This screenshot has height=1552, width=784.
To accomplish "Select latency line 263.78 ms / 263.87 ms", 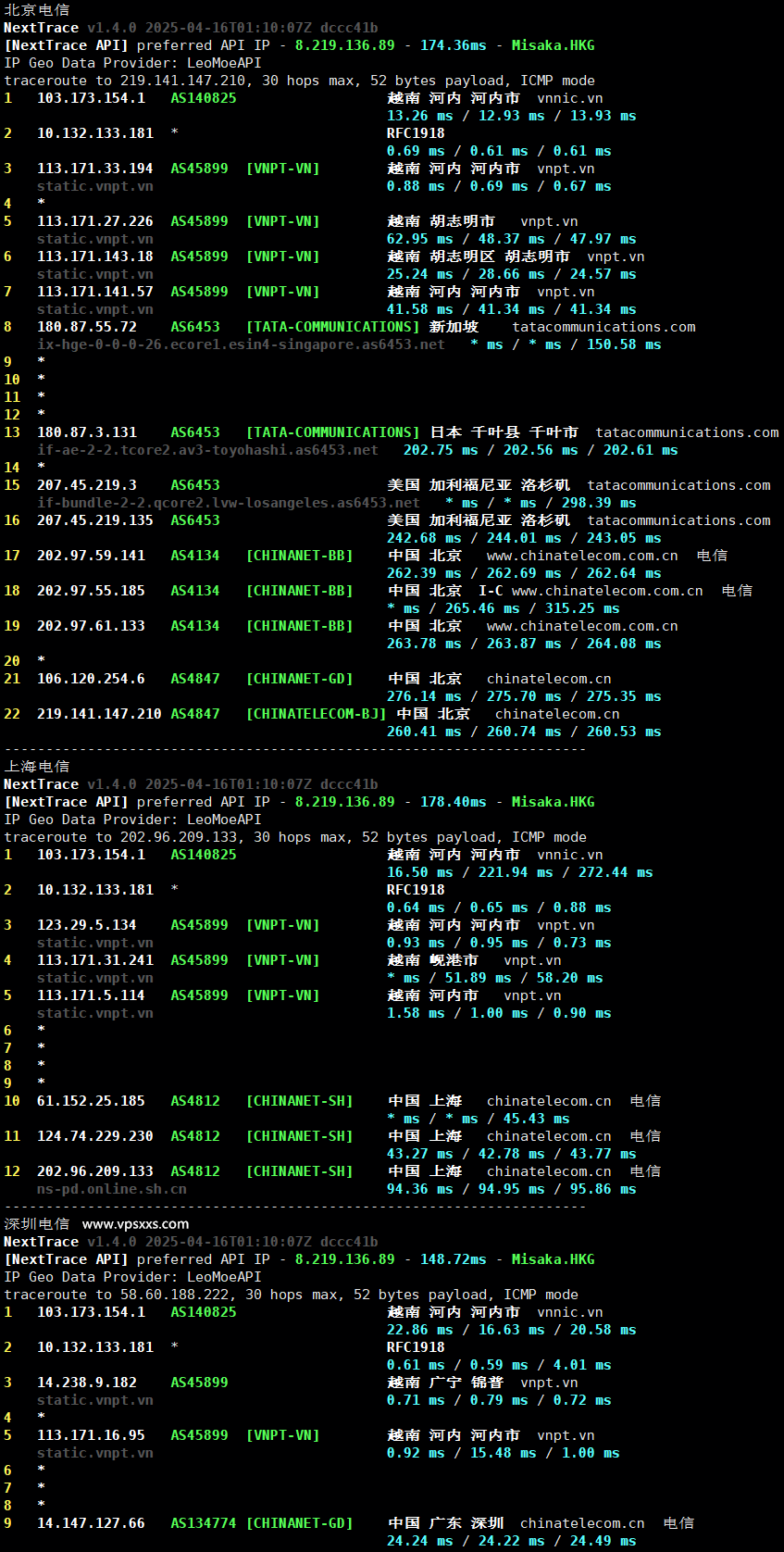I will click(524, 644).
